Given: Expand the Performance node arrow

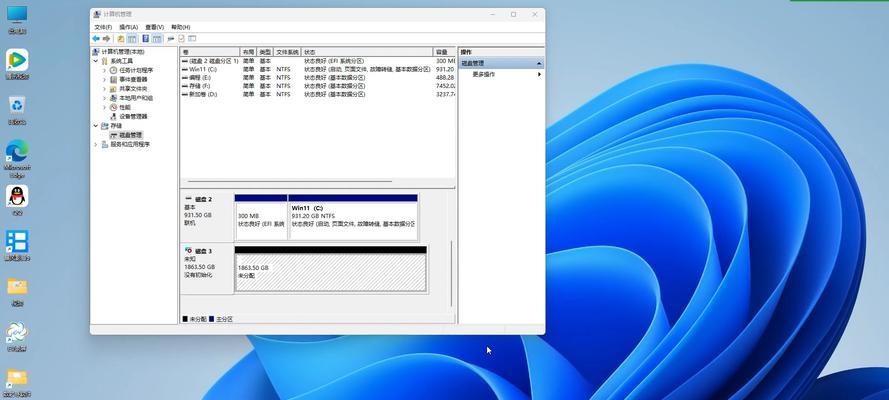Looking at the screenshot, I should [104, 107].
